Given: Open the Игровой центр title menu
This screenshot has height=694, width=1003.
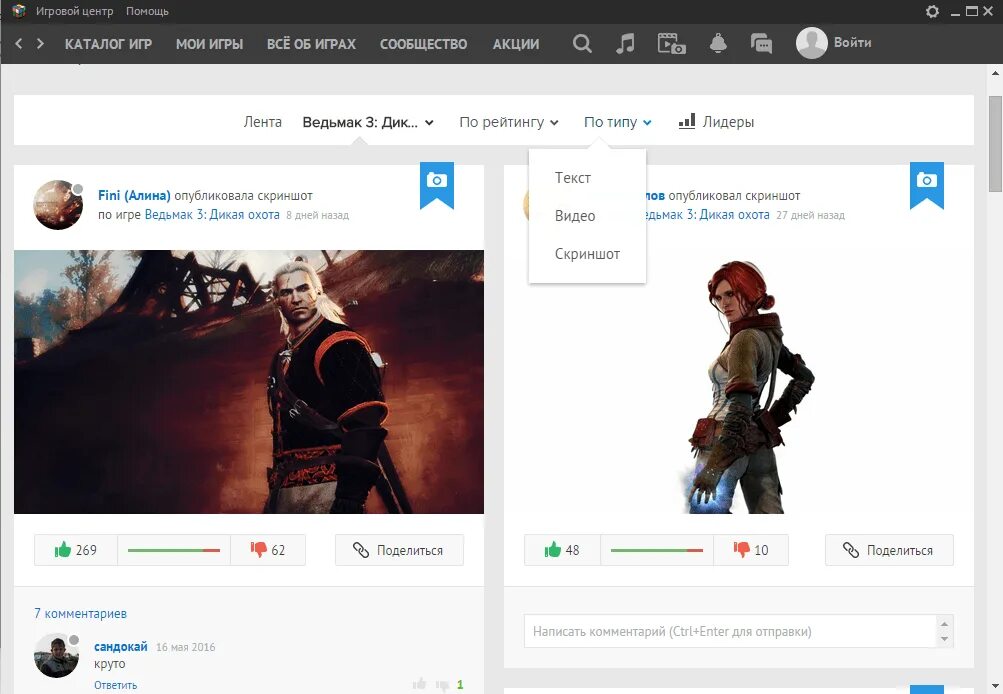Looking at the screenshot, I should (74, 11).
